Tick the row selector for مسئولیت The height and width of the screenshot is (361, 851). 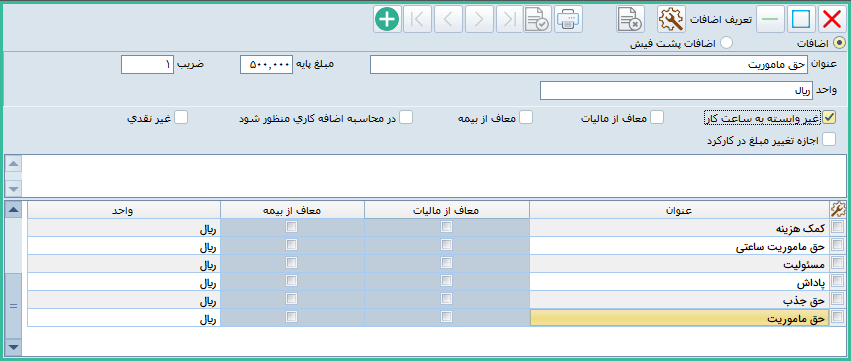coord(838,263)
